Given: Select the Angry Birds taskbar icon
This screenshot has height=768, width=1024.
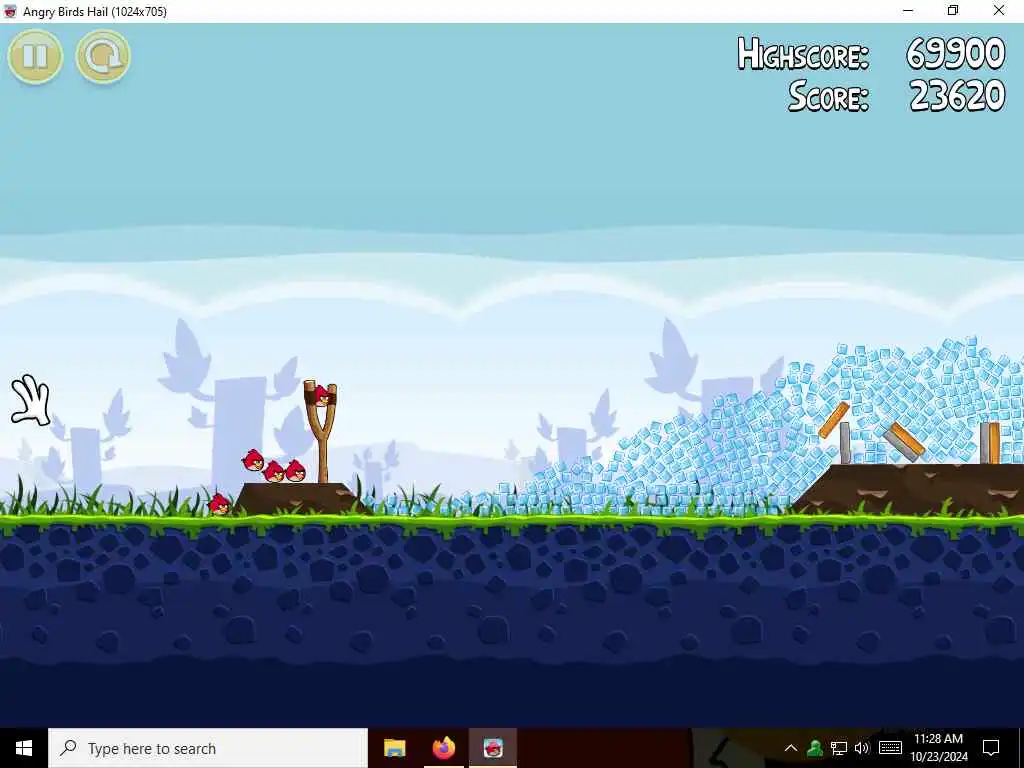Looking at the screenshot, I should [x=493, y=748].
